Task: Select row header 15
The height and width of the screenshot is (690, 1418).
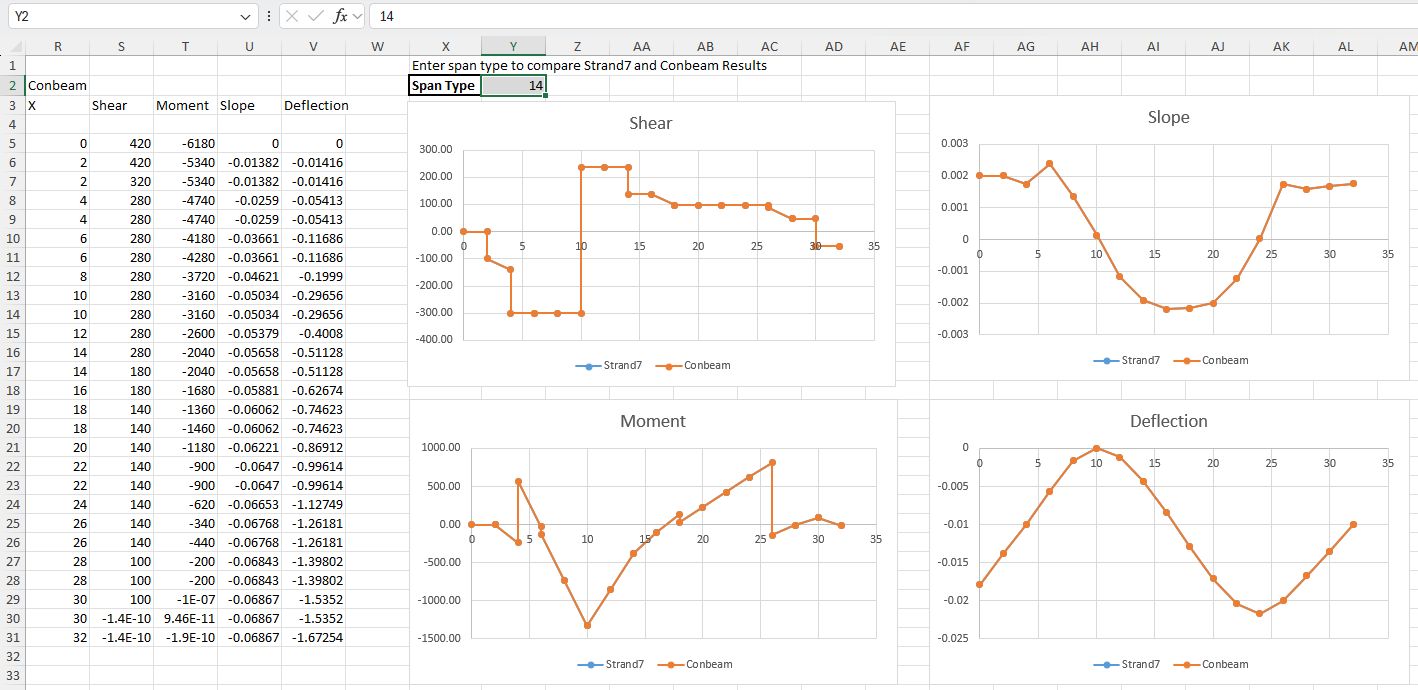Action: tap(13, 333)
